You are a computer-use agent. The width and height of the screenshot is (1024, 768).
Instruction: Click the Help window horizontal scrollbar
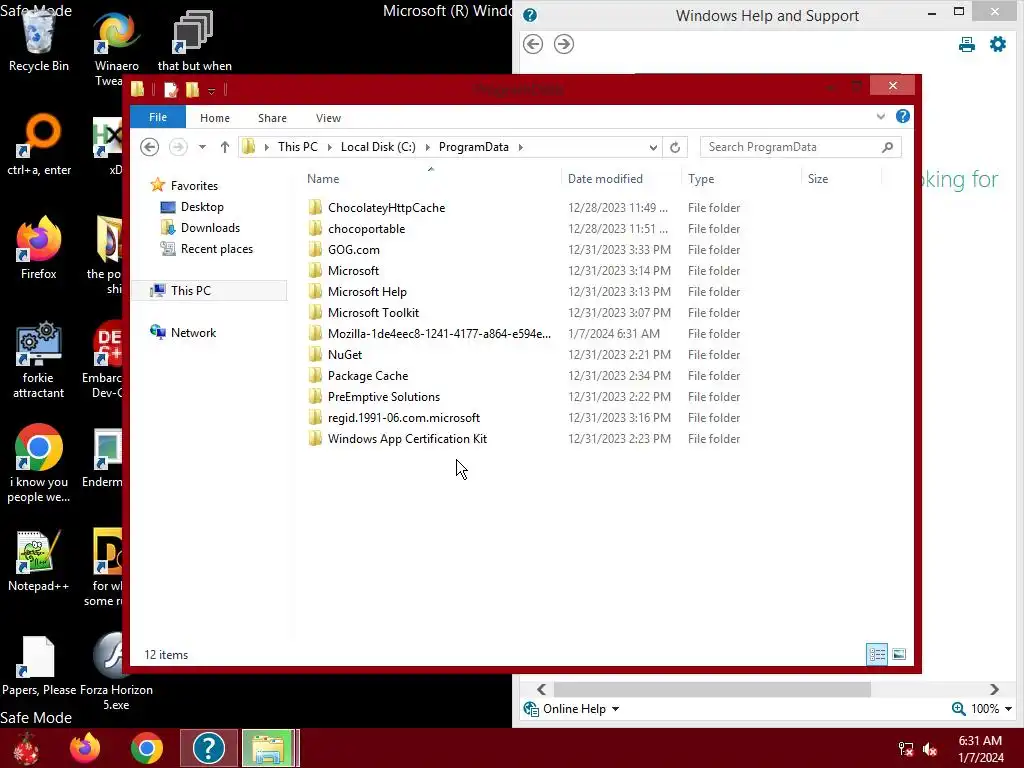click(712, 690)
